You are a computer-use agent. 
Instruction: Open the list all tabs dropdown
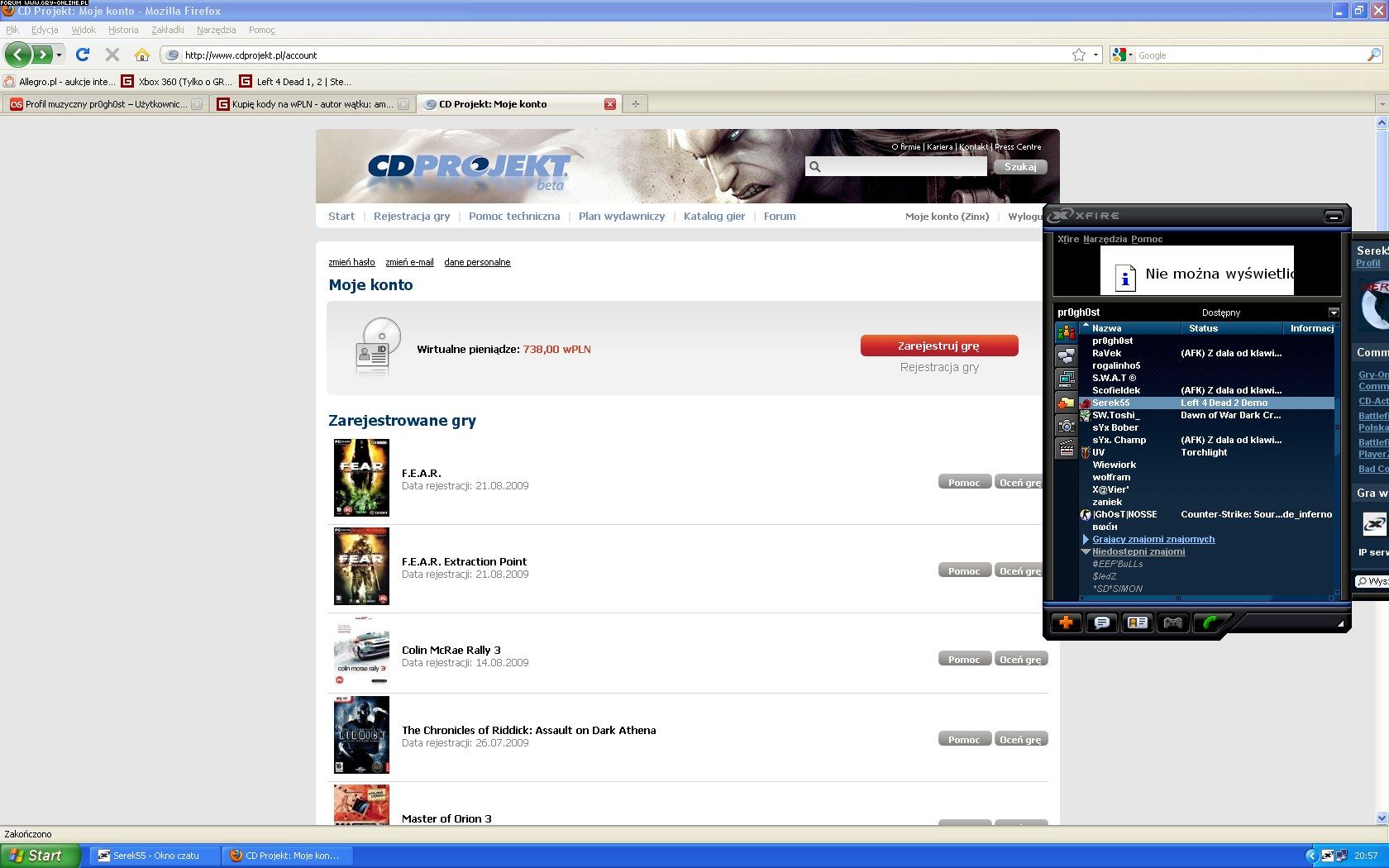1382,104
